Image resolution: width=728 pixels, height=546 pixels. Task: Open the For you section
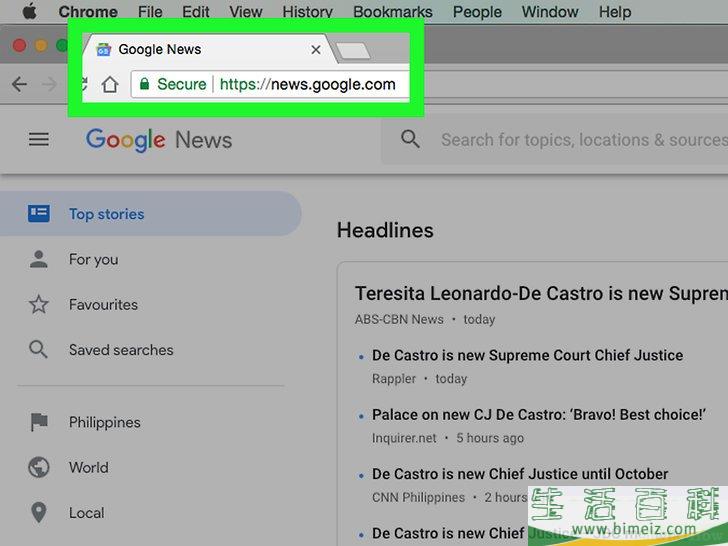click(x=94, y=259)
